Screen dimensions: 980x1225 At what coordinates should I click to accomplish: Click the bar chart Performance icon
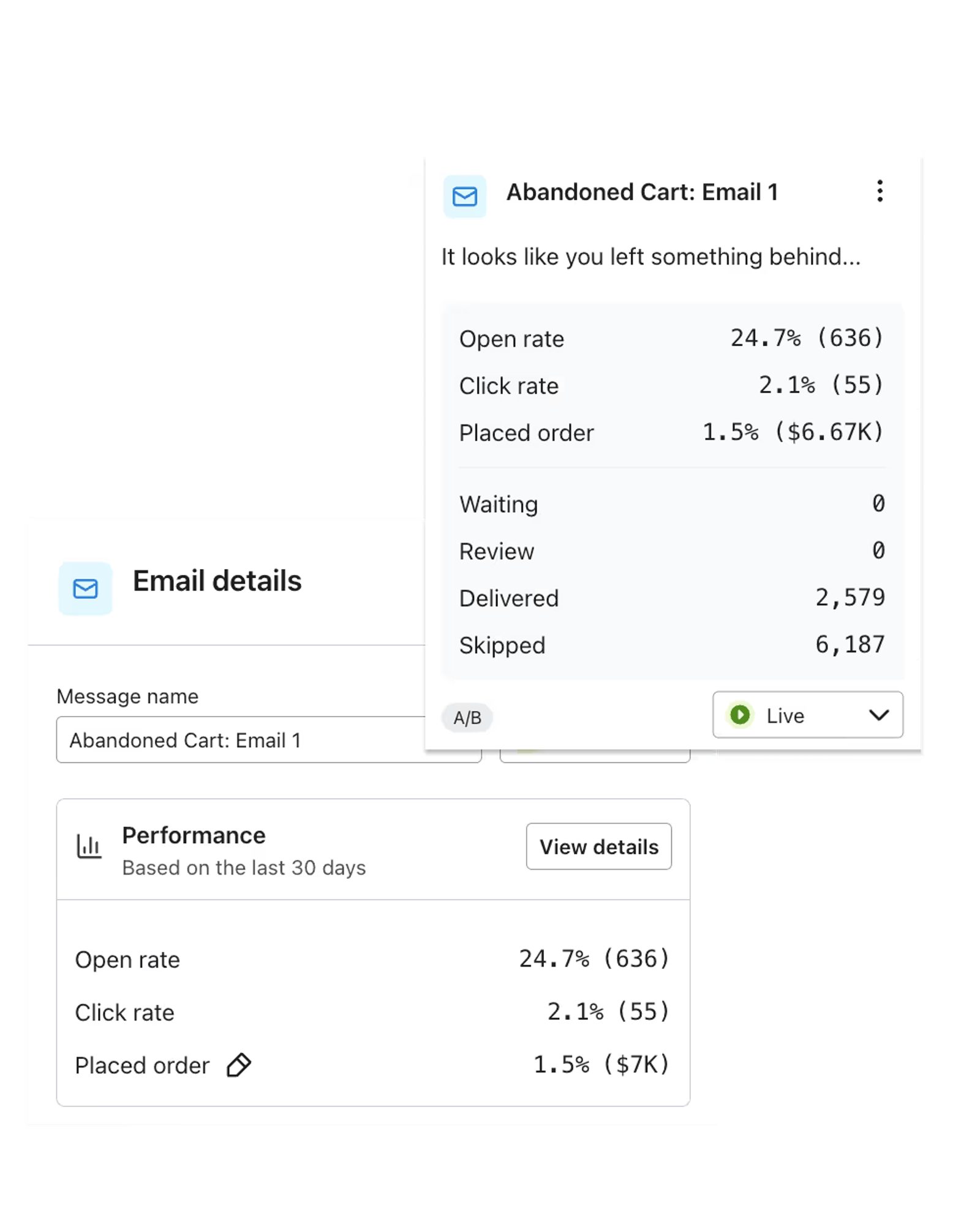click(x=89, y=847)
